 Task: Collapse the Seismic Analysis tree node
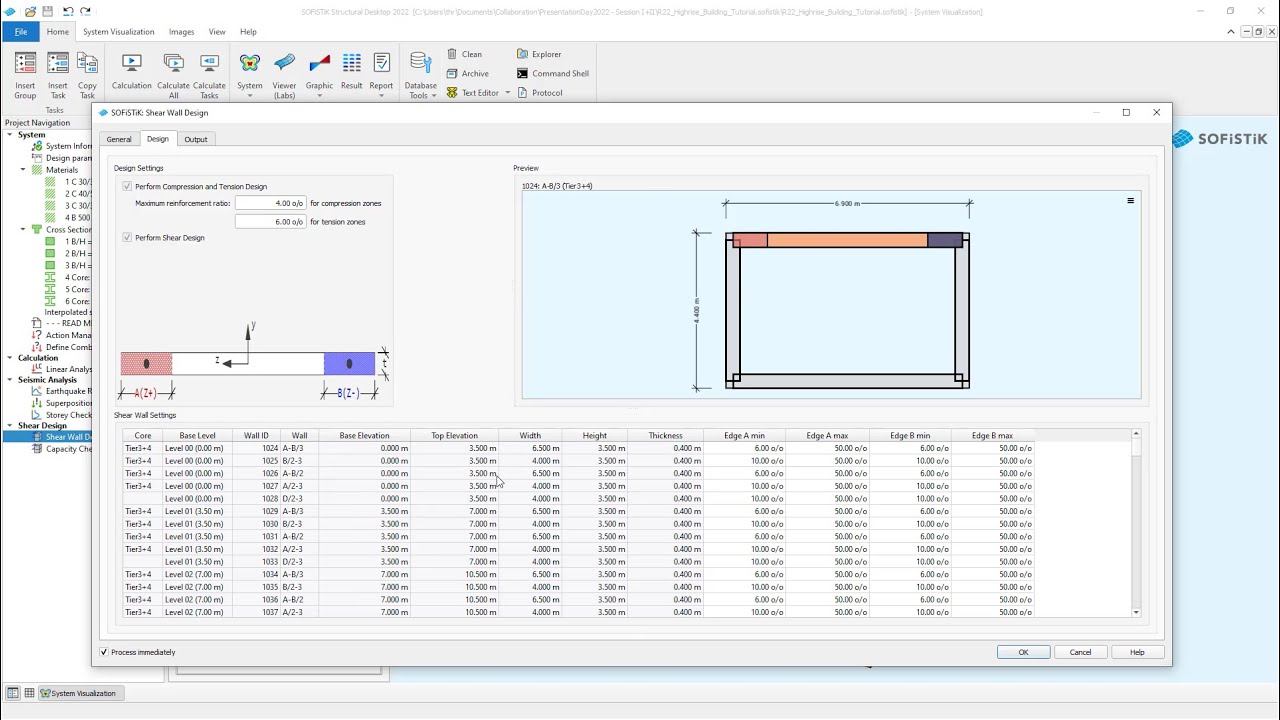click(x=9, y=380)
